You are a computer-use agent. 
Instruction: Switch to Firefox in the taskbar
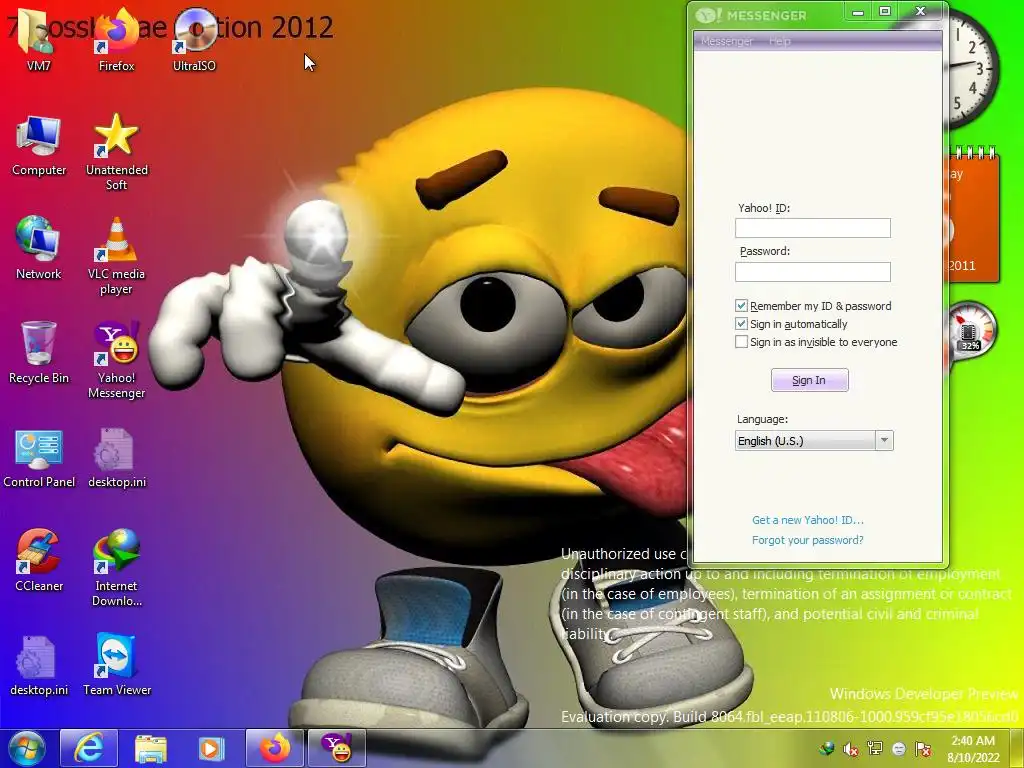[274, 748]
